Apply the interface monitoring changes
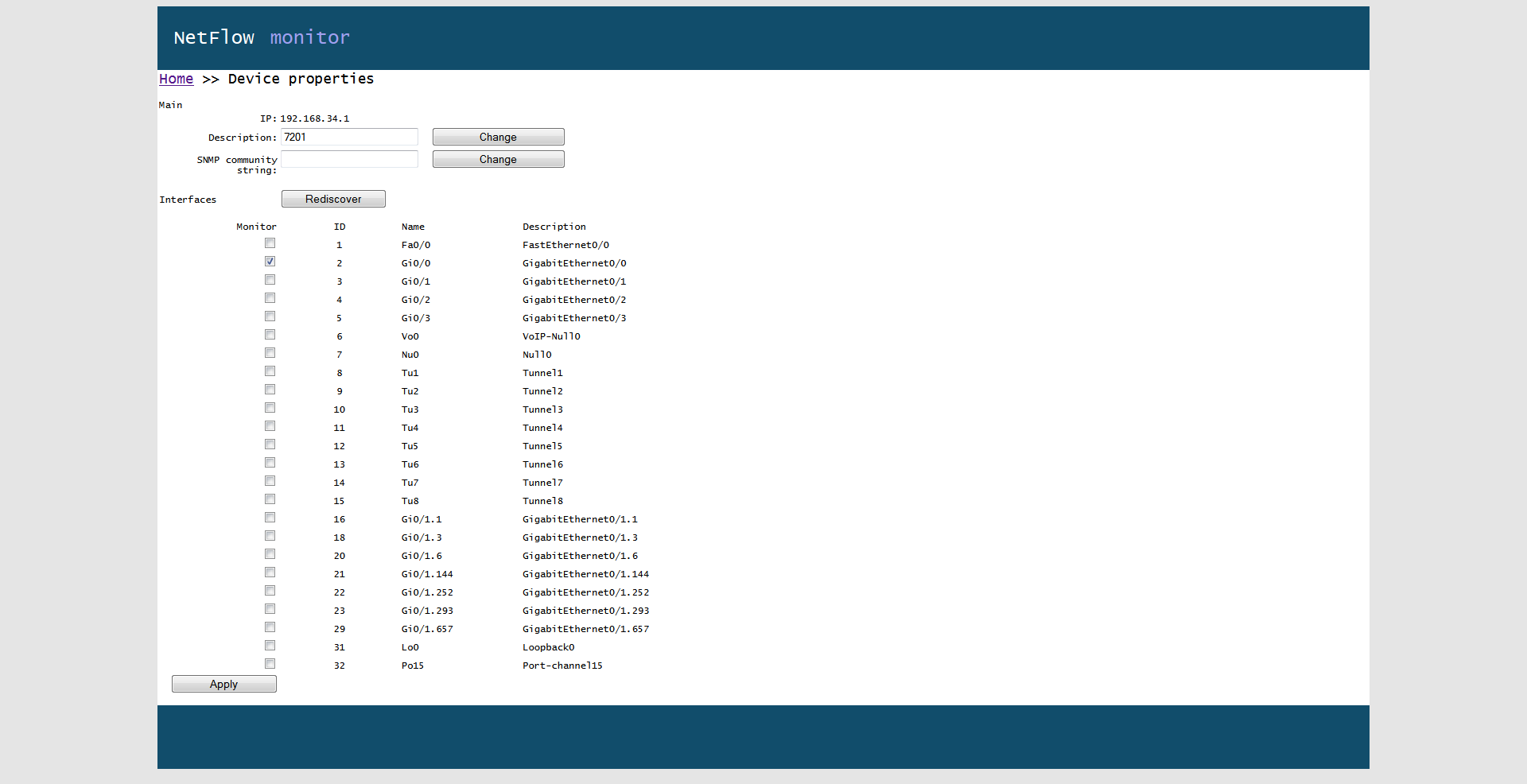1527x784 pixels. (x=223, y=684)
